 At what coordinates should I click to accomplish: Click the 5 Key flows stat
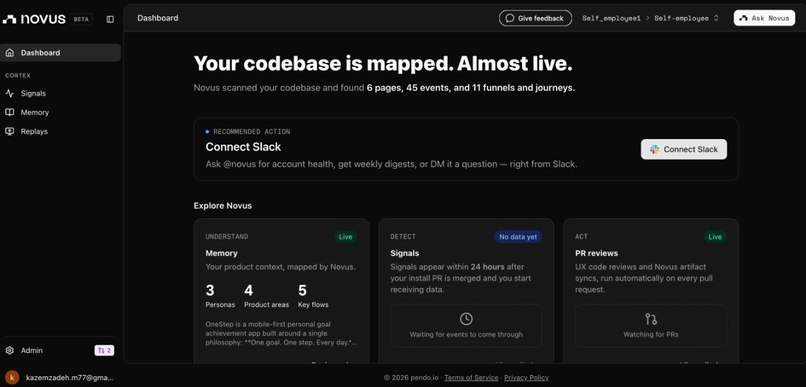(x=313, y=296)
